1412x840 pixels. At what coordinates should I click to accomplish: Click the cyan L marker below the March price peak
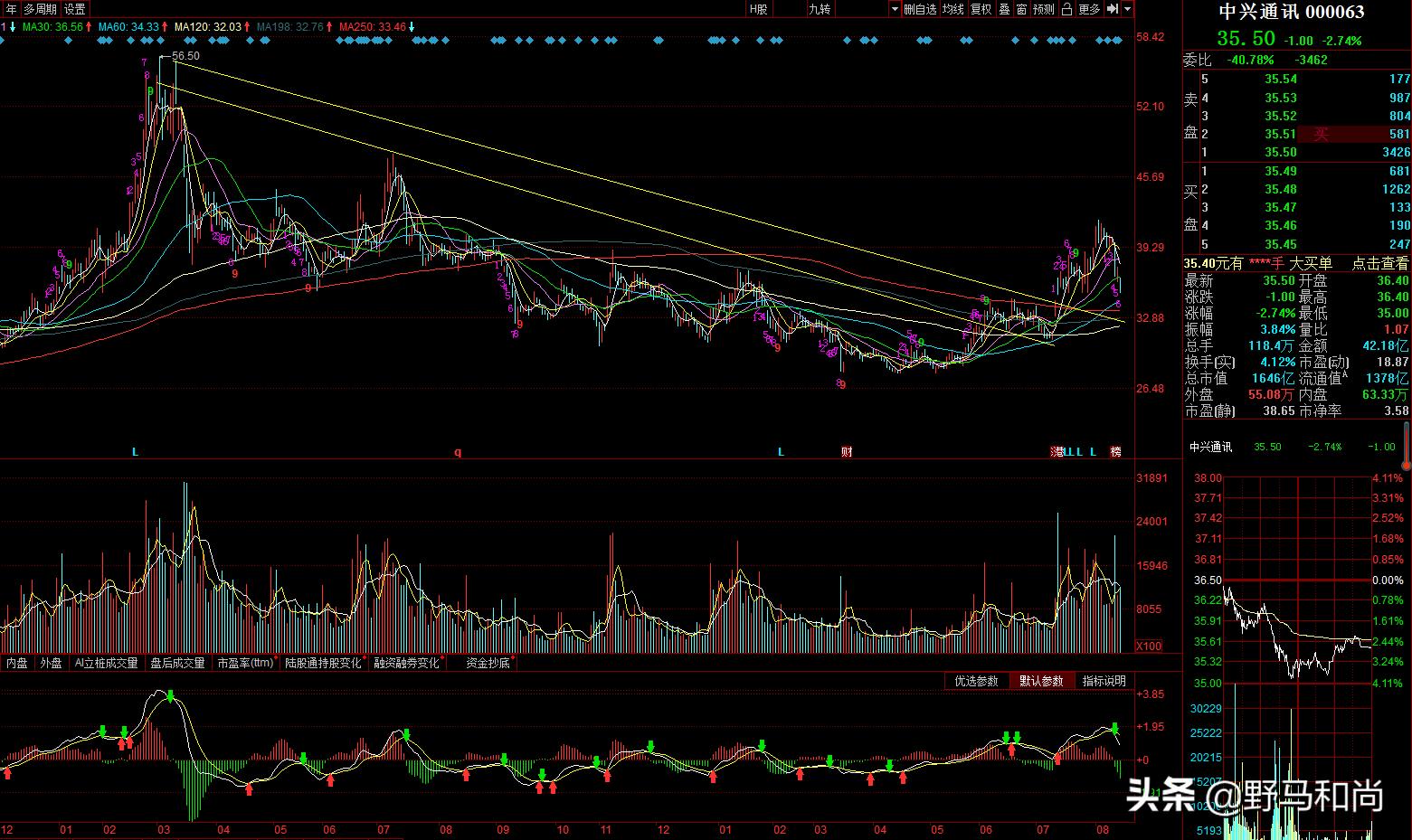pos(135,452)
